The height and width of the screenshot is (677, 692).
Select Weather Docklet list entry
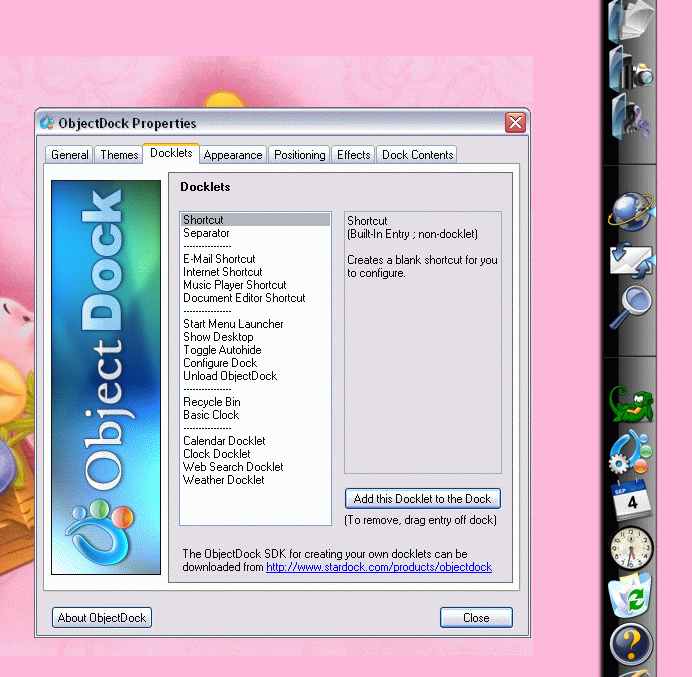pyautogui.click(x=255, y=480)
